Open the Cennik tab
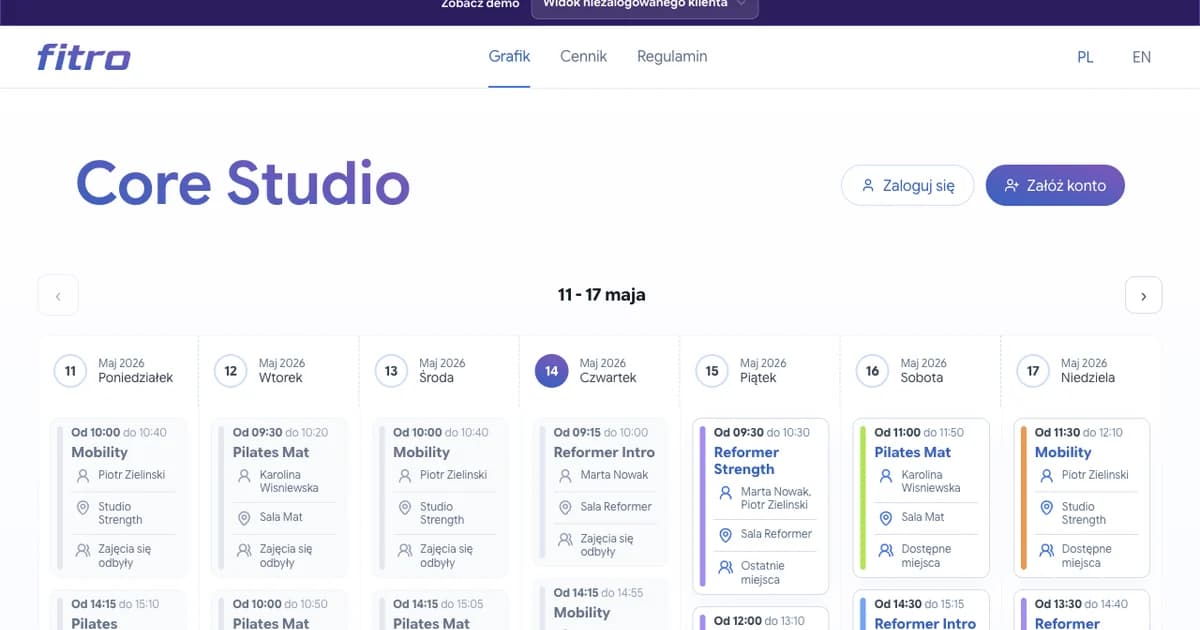The width and height of the screenshot is (1200, 630). 583,56
